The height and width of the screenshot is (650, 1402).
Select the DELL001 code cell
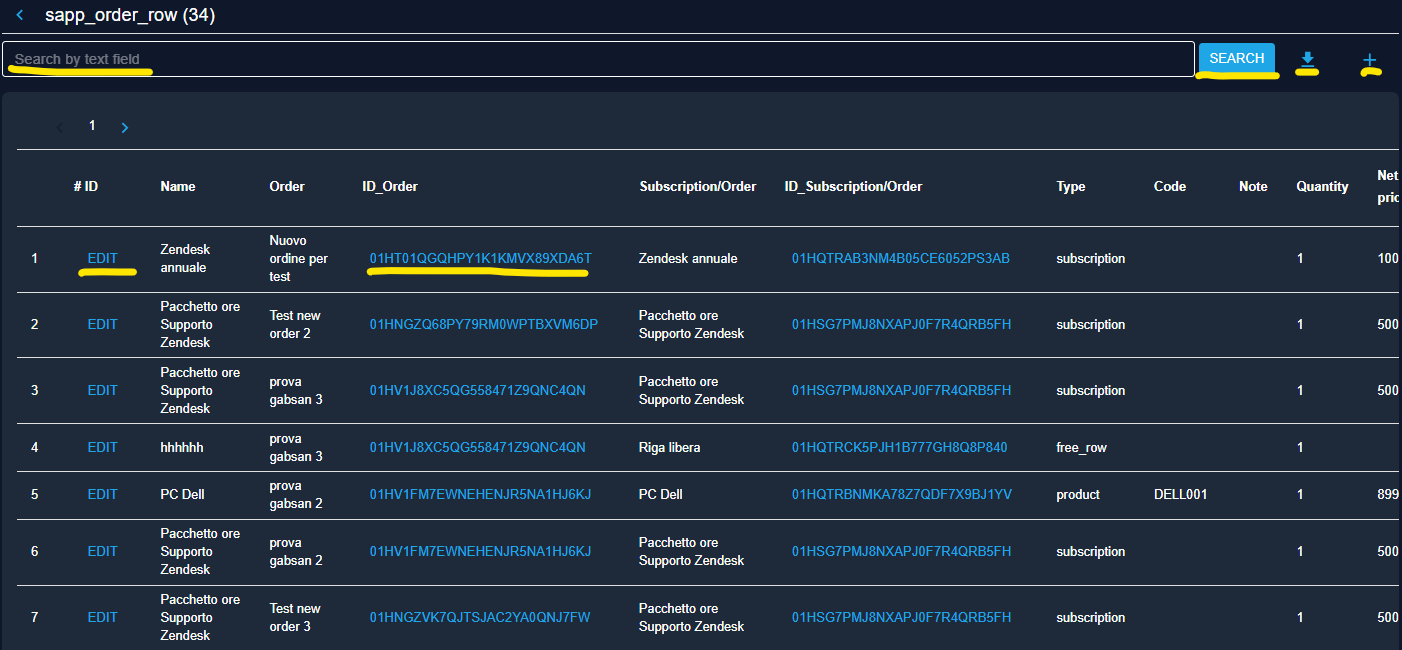coord(1180,495)
